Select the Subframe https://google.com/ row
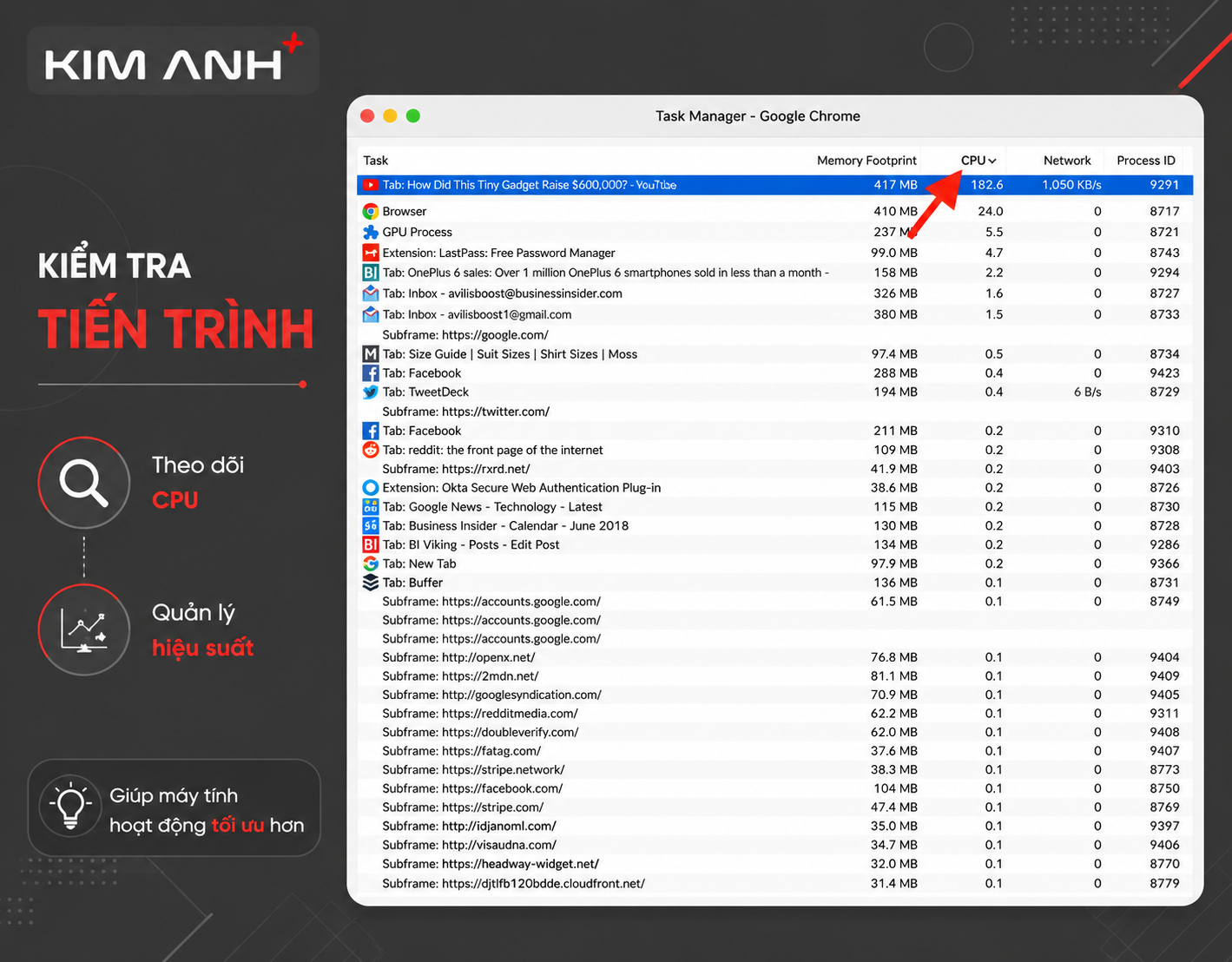Viewport: 1232px width, 962px height. click(774, 335)
